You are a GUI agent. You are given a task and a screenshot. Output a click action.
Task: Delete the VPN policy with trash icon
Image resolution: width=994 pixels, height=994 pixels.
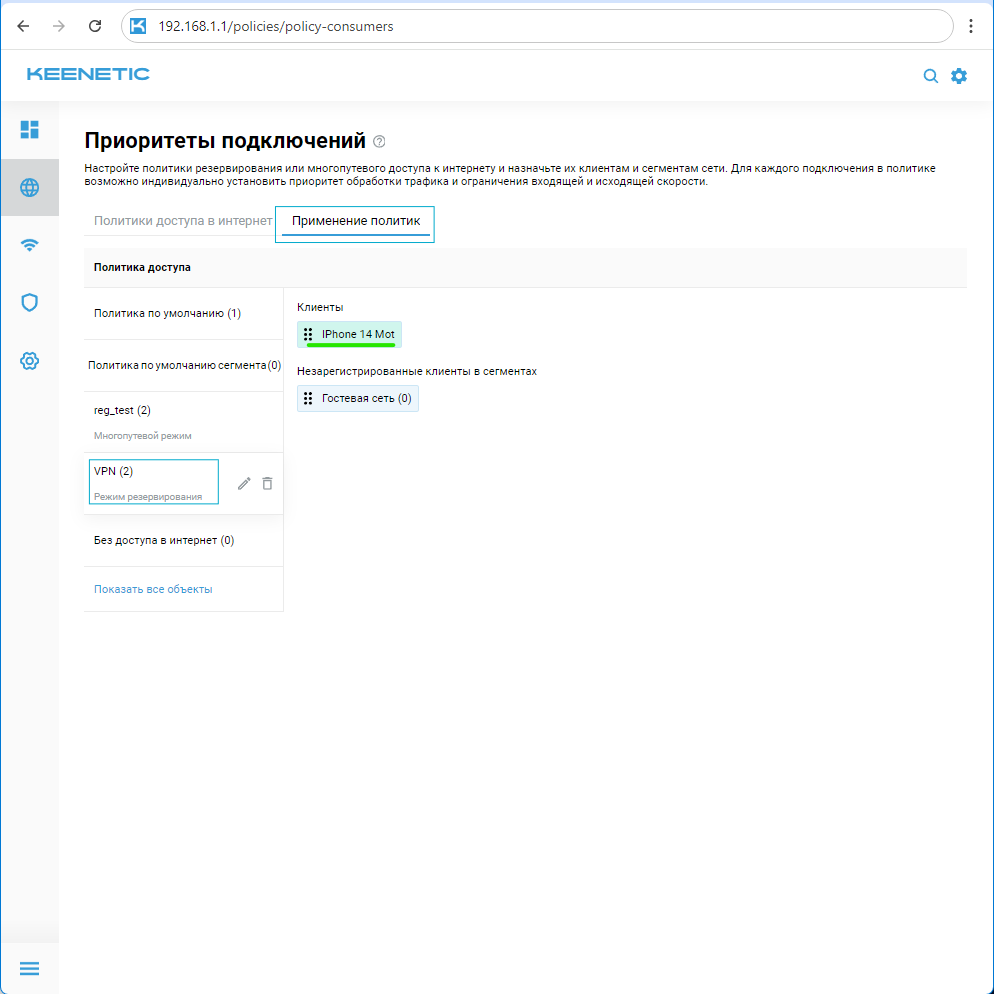pyautogui.click(x=267, y=483)
